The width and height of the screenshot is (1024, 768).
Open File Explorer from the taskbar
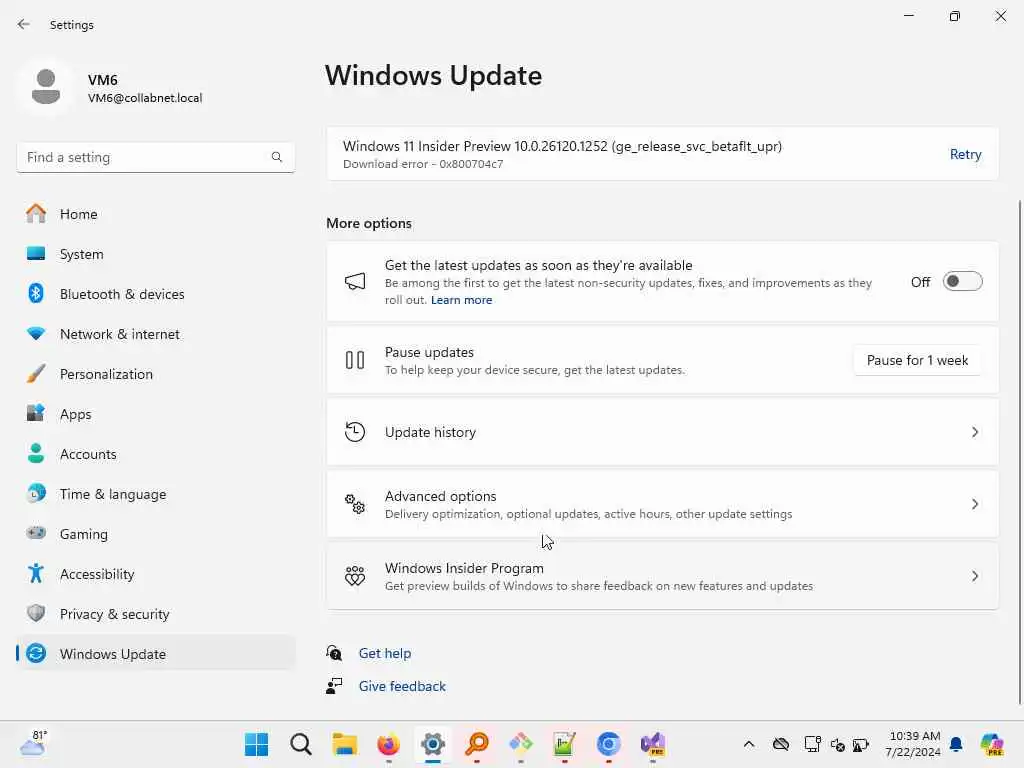[x=344, y=744]
